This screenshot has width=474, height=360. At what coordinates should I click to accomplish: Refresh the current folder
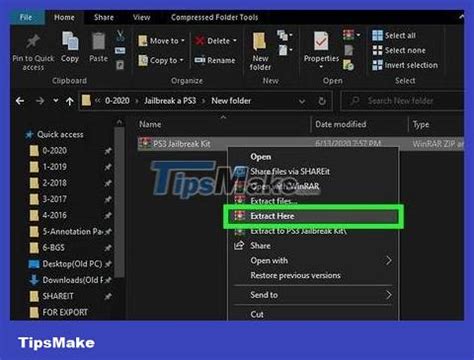[x=322, y=101]
